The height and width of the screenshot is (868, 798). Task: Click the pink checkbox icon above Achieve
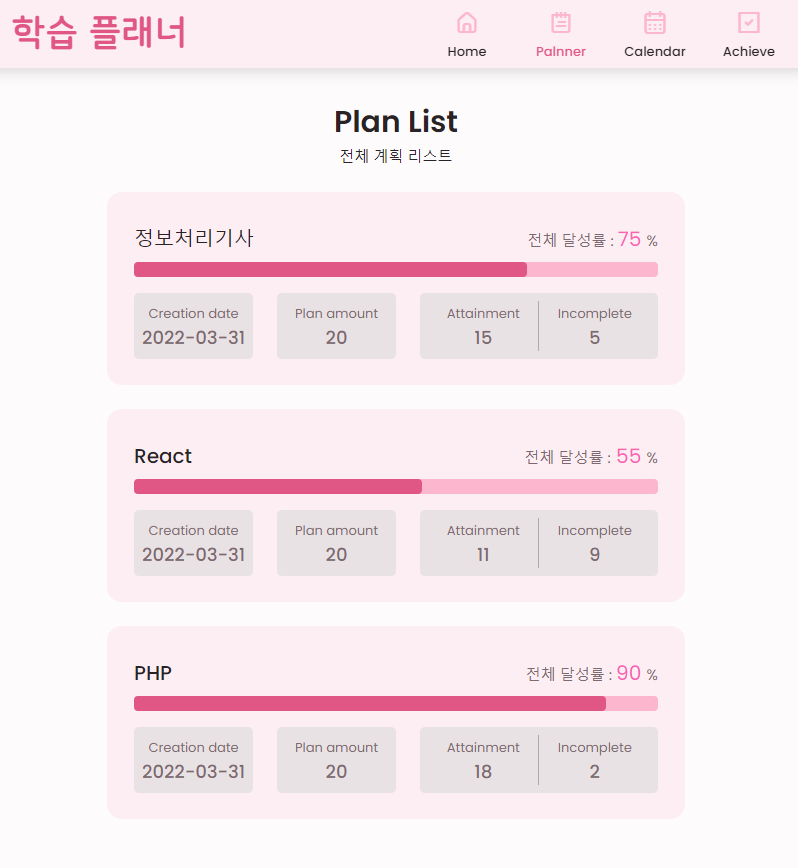pyautogui.click(x=749, y=22)
